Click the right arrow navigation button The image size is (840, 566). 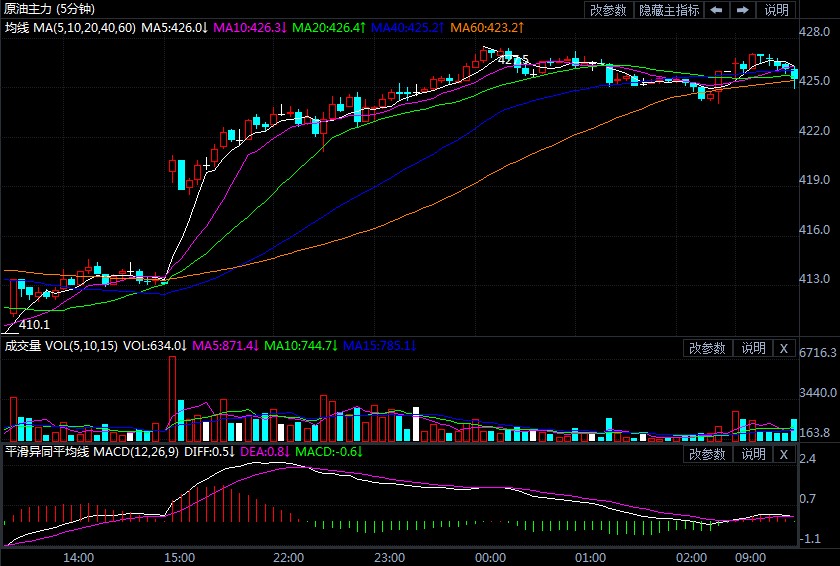(x=742, y=10)
